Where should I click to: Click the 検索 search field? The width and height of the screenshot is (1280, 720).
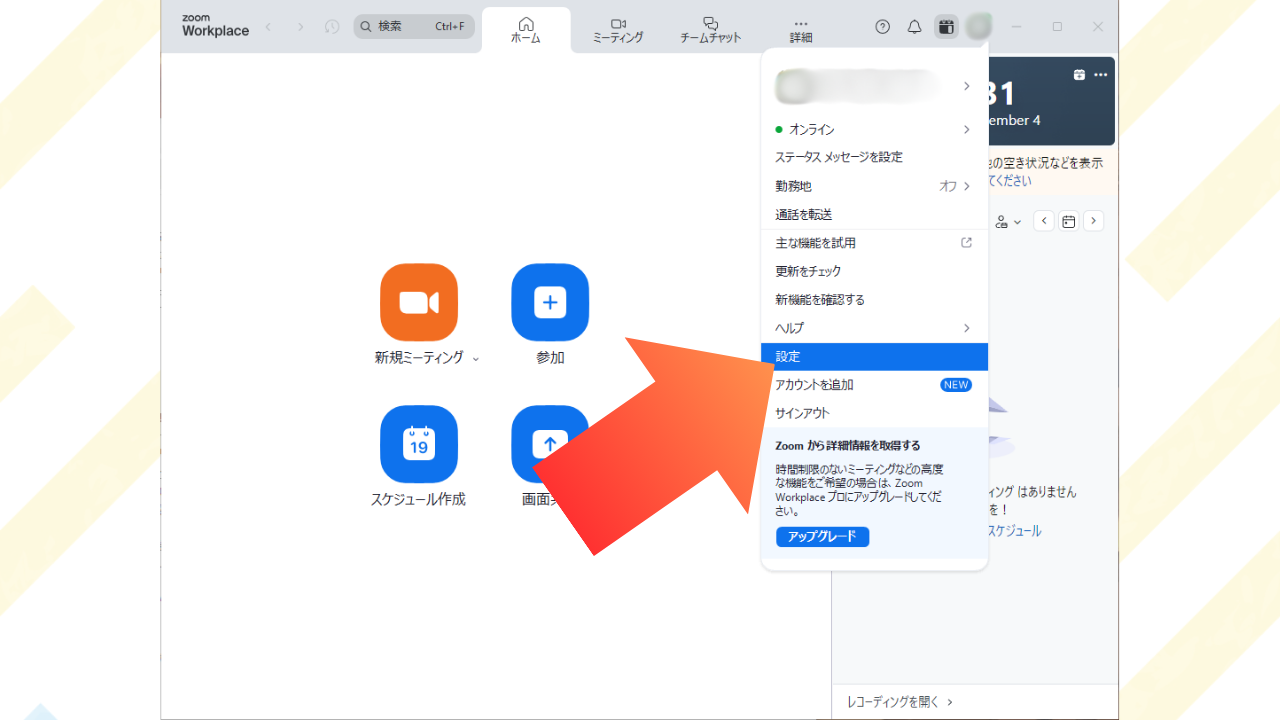[414, 26]
